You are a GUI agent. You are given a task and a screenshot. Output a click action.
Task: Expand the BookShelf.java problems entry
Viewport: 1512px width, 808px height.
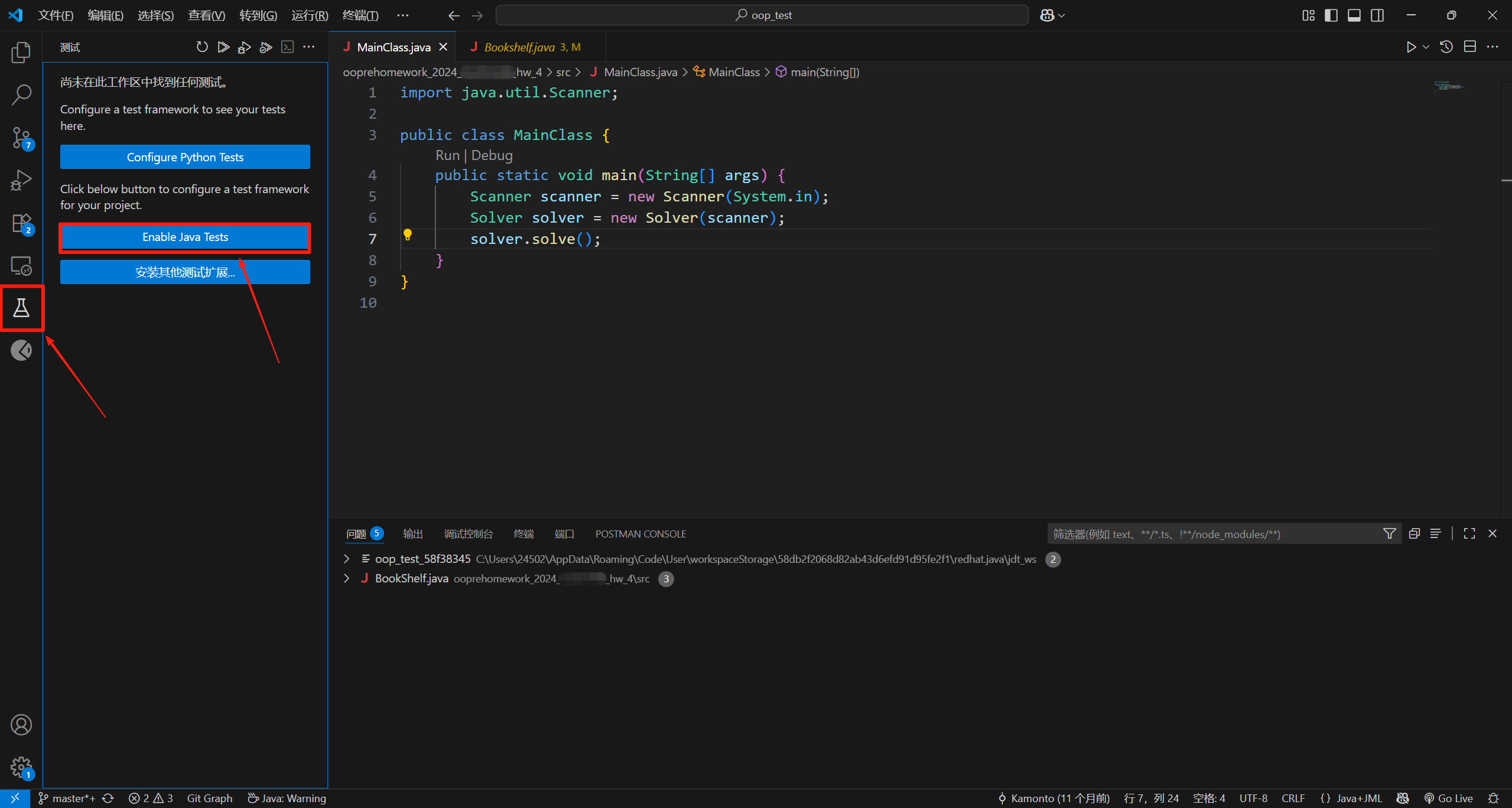[347, 578]
